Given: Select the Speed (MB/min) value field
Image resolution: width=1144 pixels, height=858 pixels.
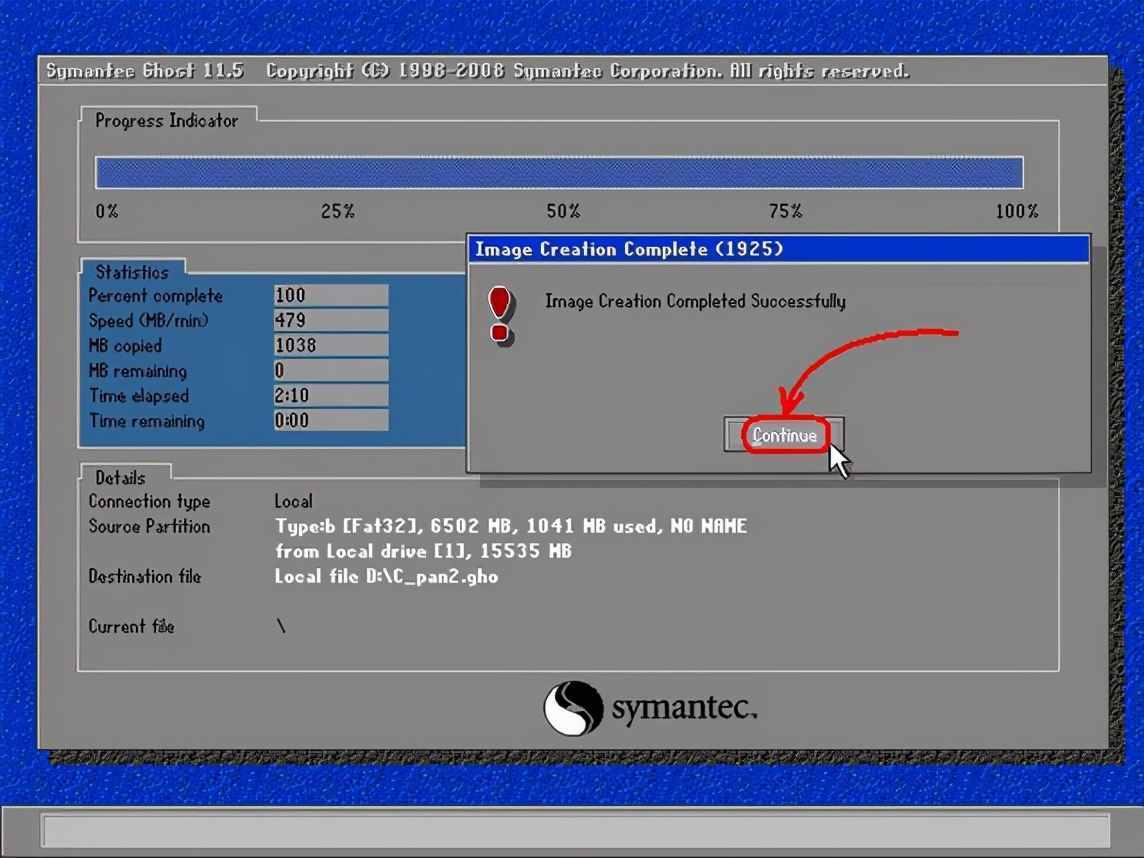Looking at the screenshot, I should [331, 320].
